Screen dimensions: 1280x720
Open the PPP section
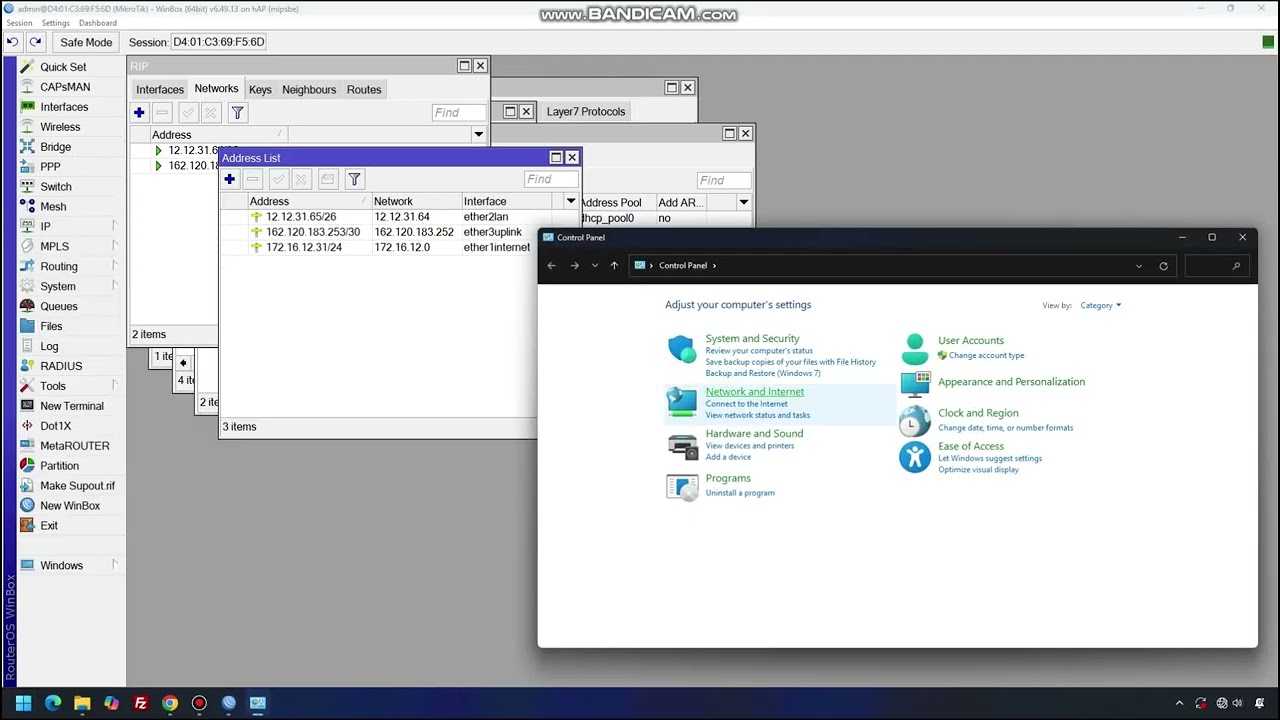pos(50,167)
